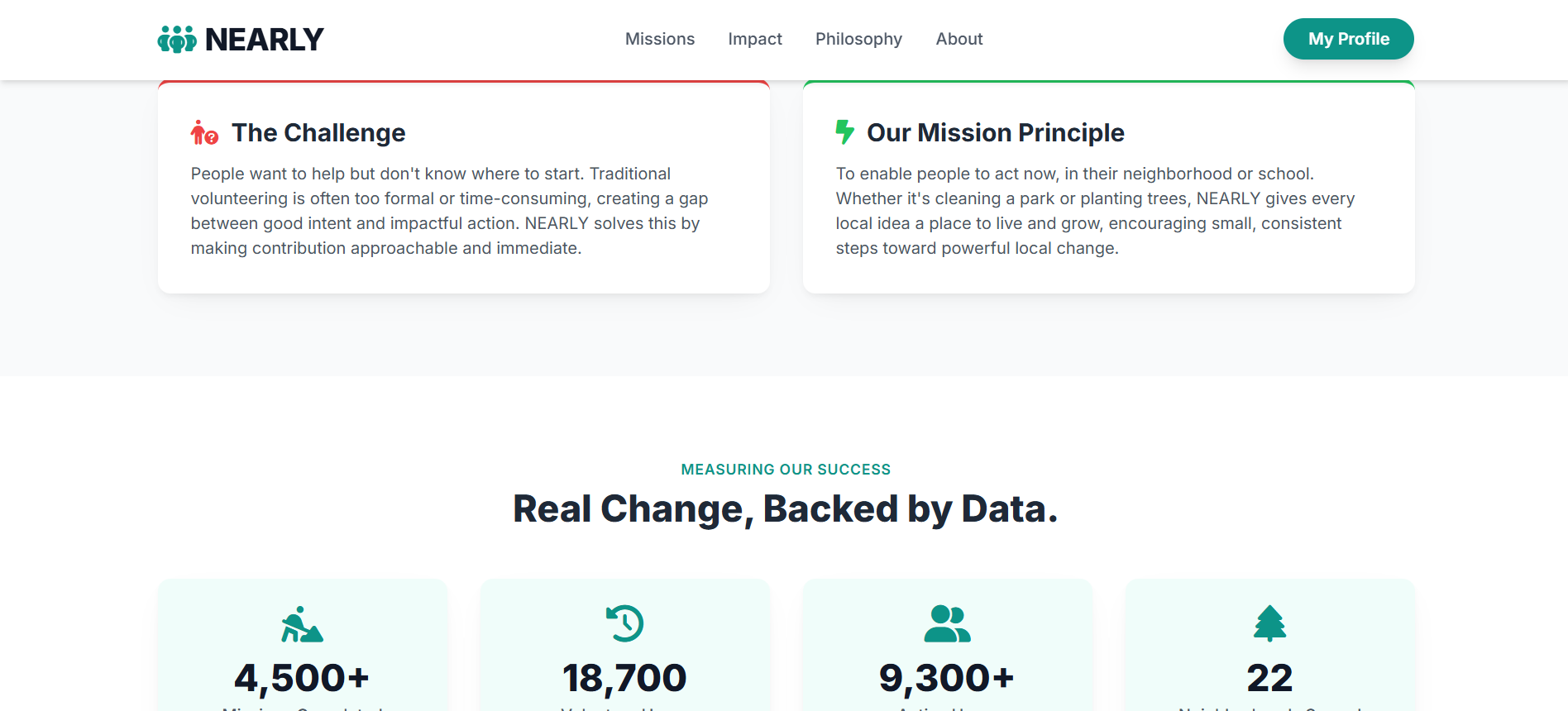Click the pine tree icon

[x=1269, y=623]
